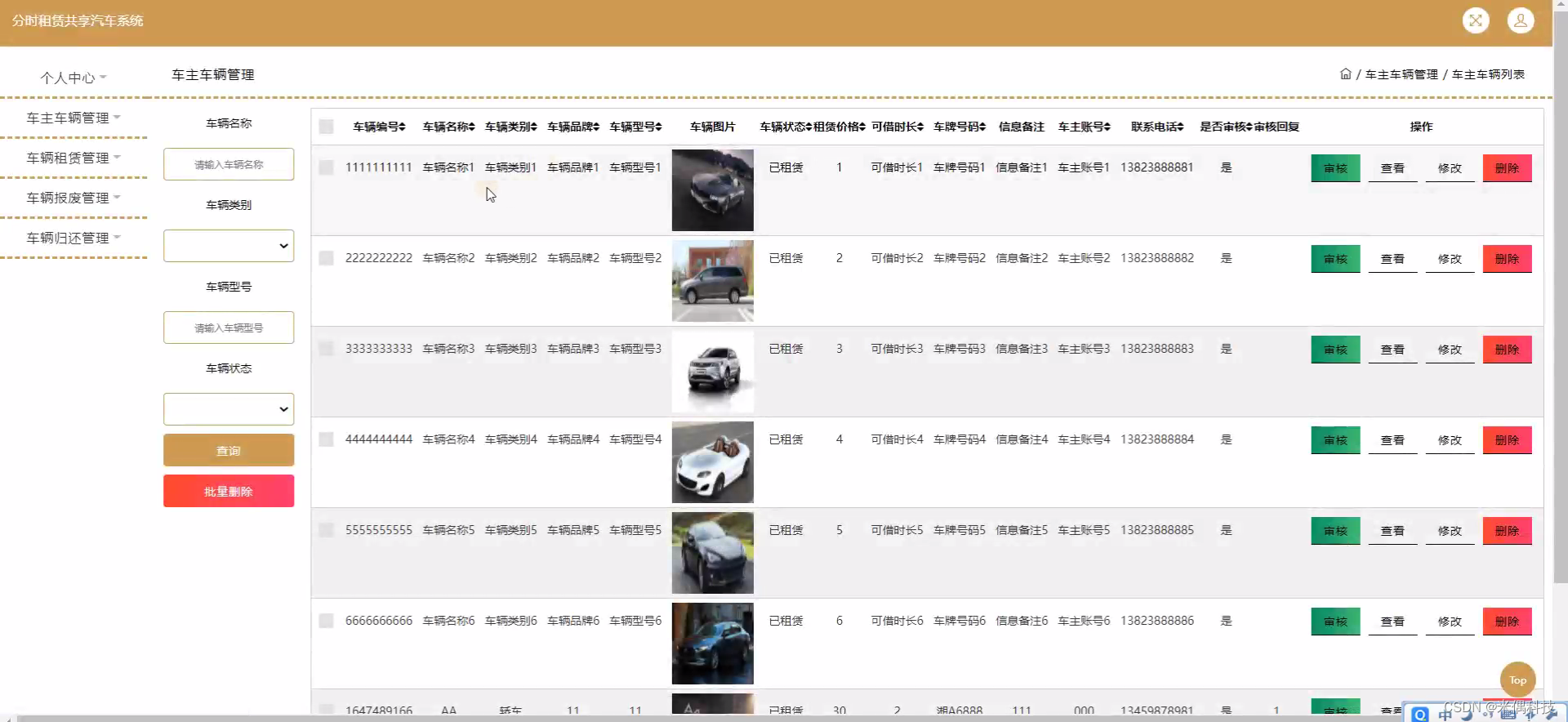Sort by 联系电话 column header
The width and height of the screenshot is (1568, 722).
click(1157, 127)
